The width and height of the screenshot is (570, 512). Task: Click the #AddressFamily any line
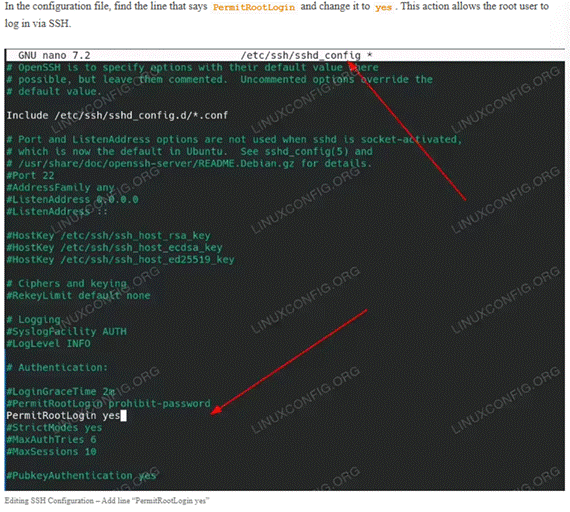click(x=60, y=187)
